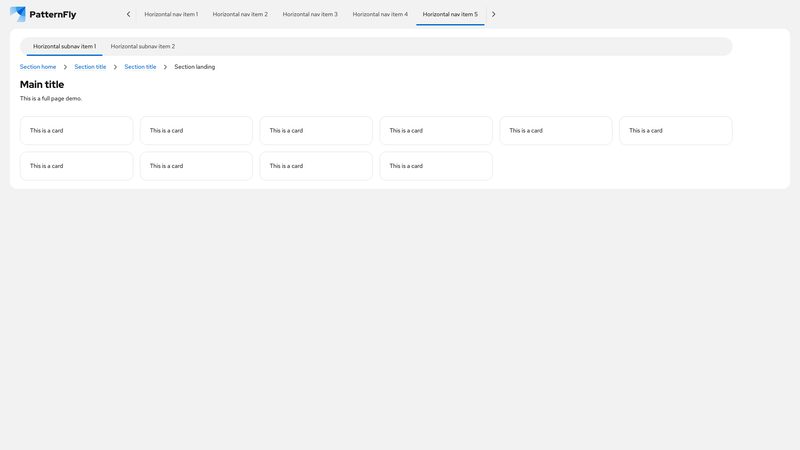Select Horizontal nav item 5 tab
Image resolution: width=800 pixels, height=450 pixels.
[450, 14]
